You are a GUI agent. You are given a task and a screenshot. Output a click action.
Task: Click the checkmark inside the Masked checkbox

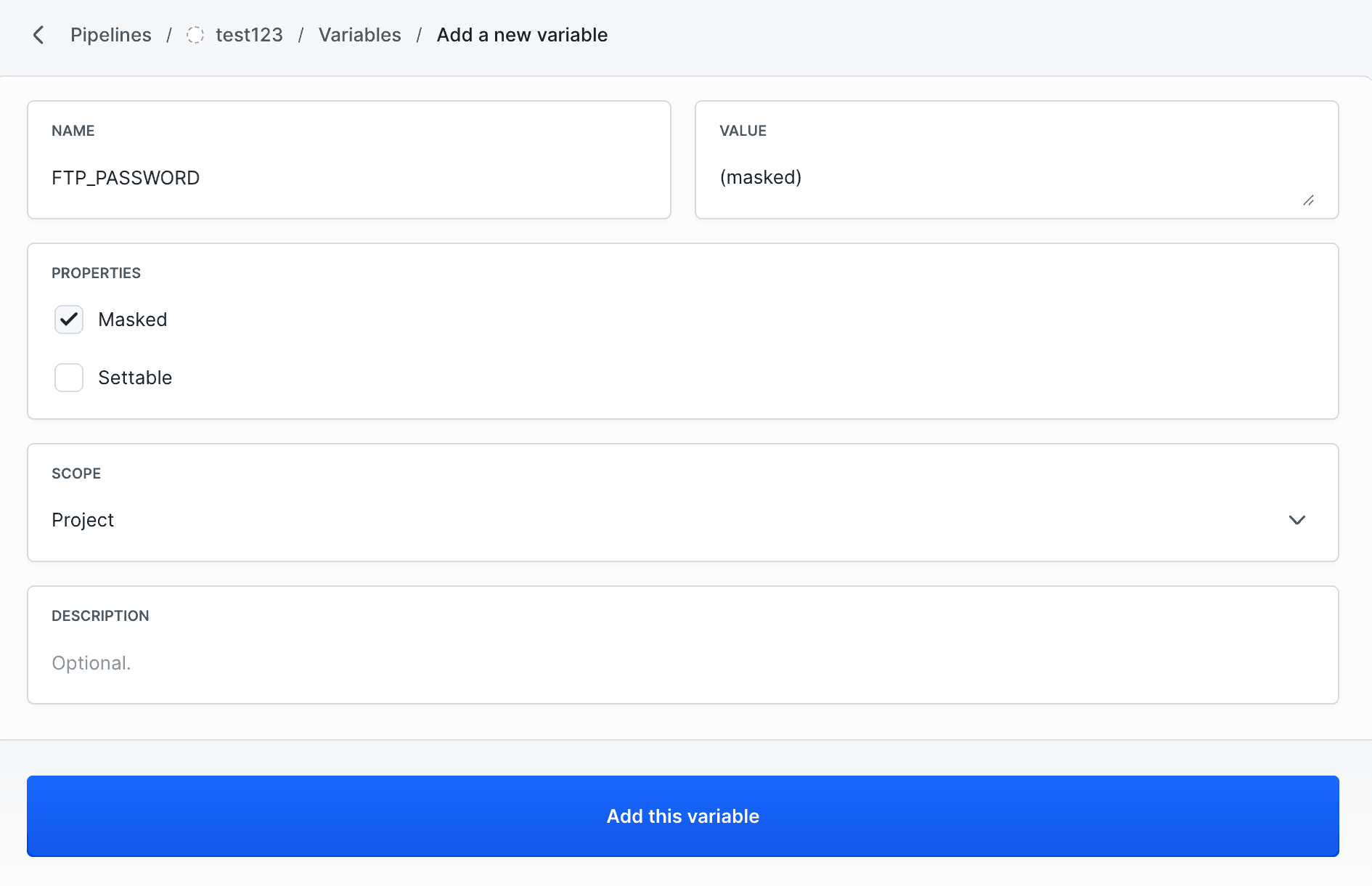click(68, 320)
